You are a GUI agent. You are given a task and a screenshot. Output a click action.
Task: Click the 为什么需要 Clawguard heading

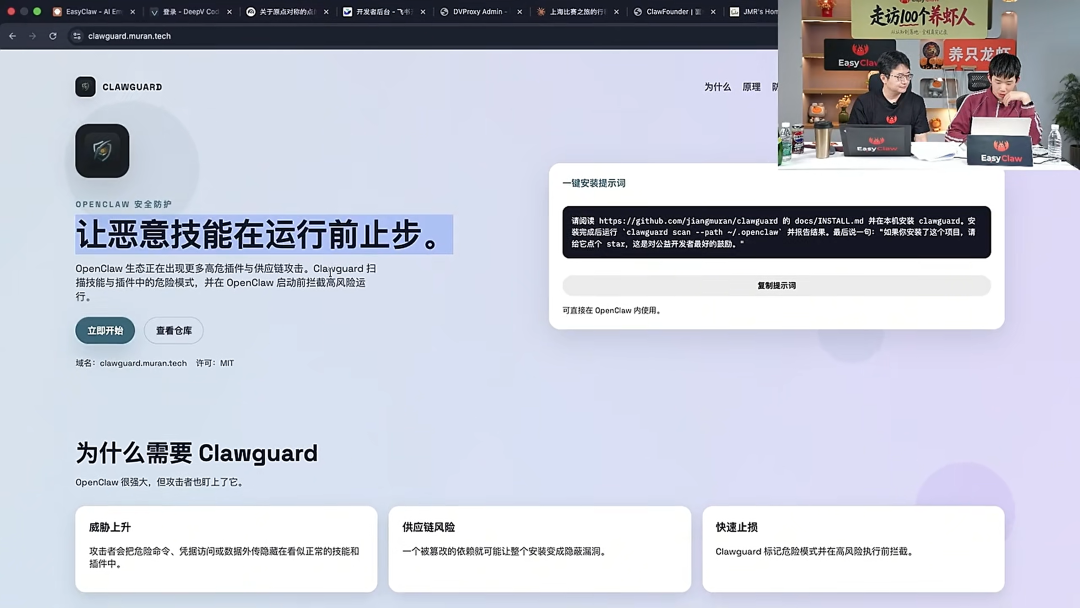click(x=196, y=453)
